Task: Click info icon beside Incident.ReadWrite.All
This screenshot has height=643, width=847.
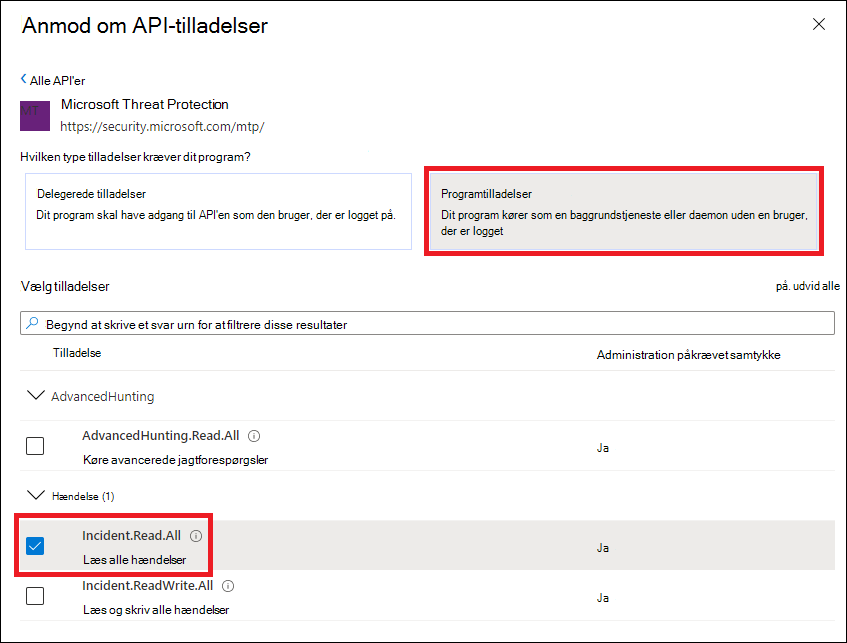Action: (x=228, y=586)
